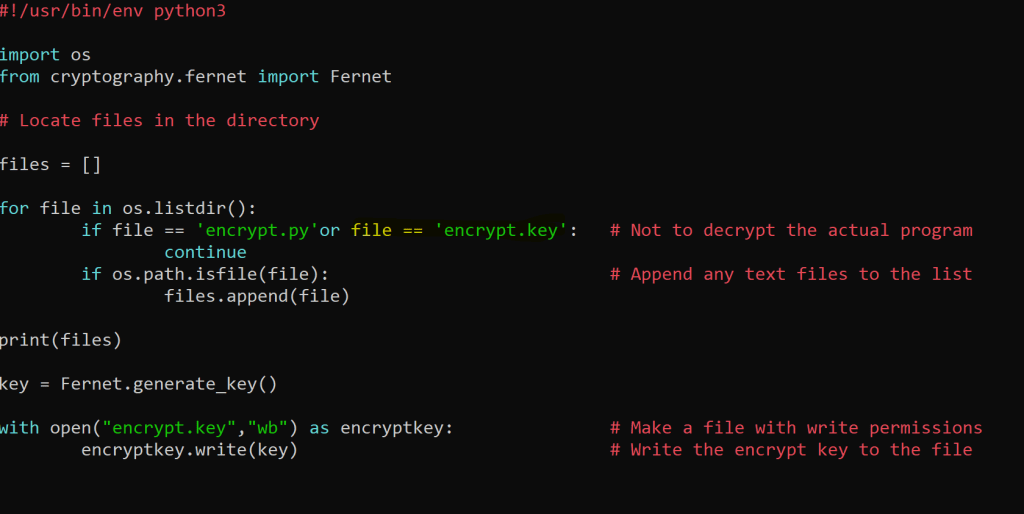This screenshot has width=1024, height=514.
Task: Click the 'encrypt.py' string literal
Action: click(257, 230)
